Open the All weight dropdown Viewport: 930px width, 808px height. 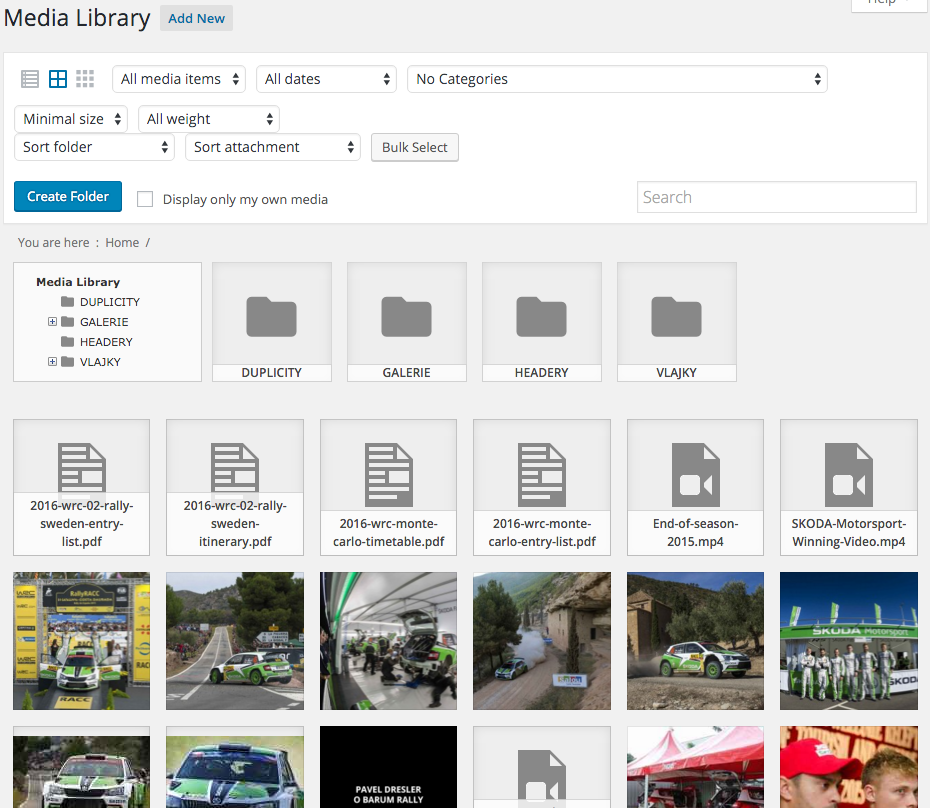click(209, 119)
